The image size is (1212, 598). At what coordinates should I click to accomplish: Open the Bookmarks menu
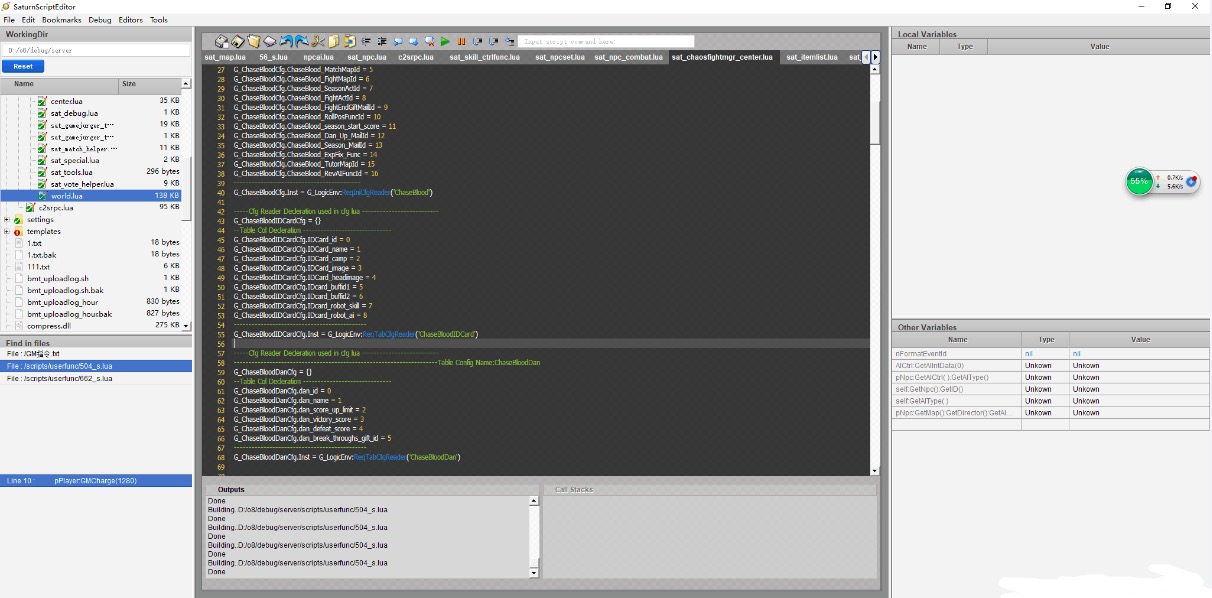tap(61, 20)
